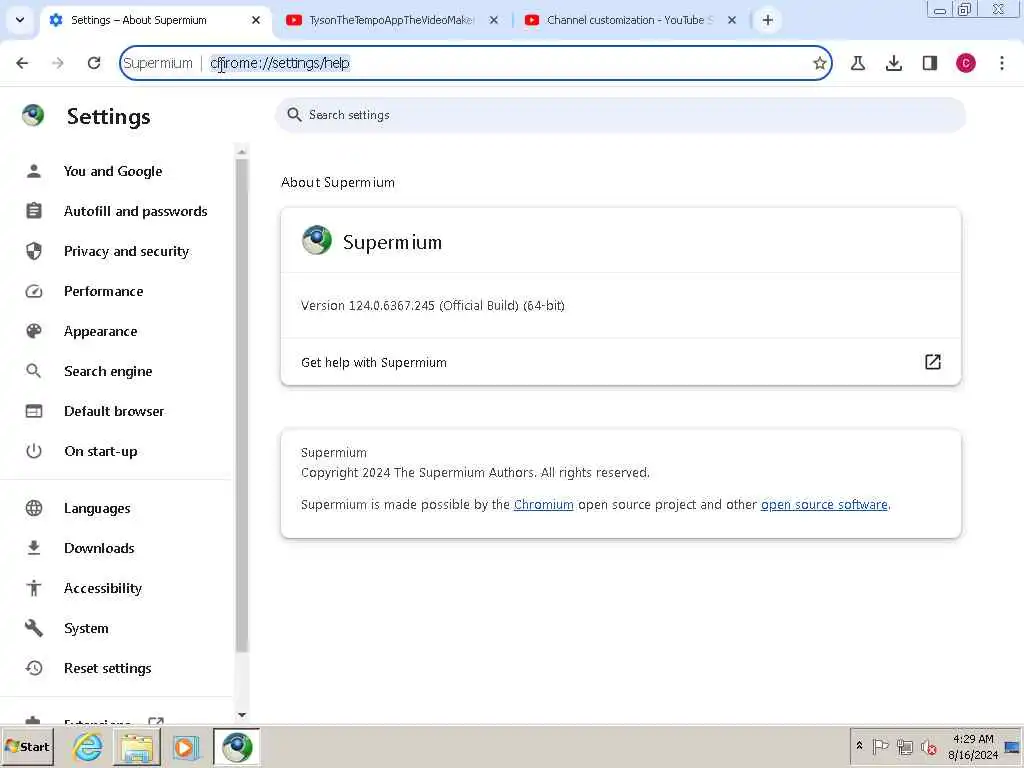Open Windows Media Player from taskbar
Viewport: 1024px width, 768px height.
(185, 747)
